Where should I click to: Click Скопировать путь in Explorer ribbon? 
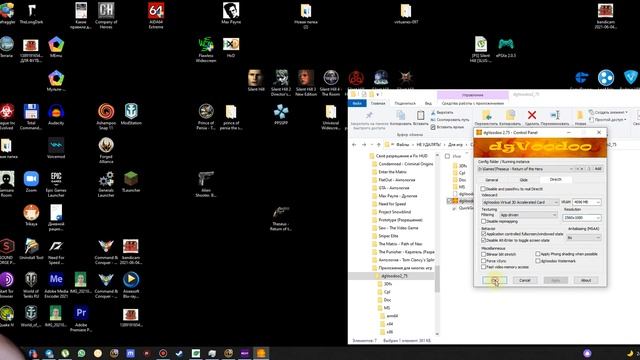[x=450, y=120]
